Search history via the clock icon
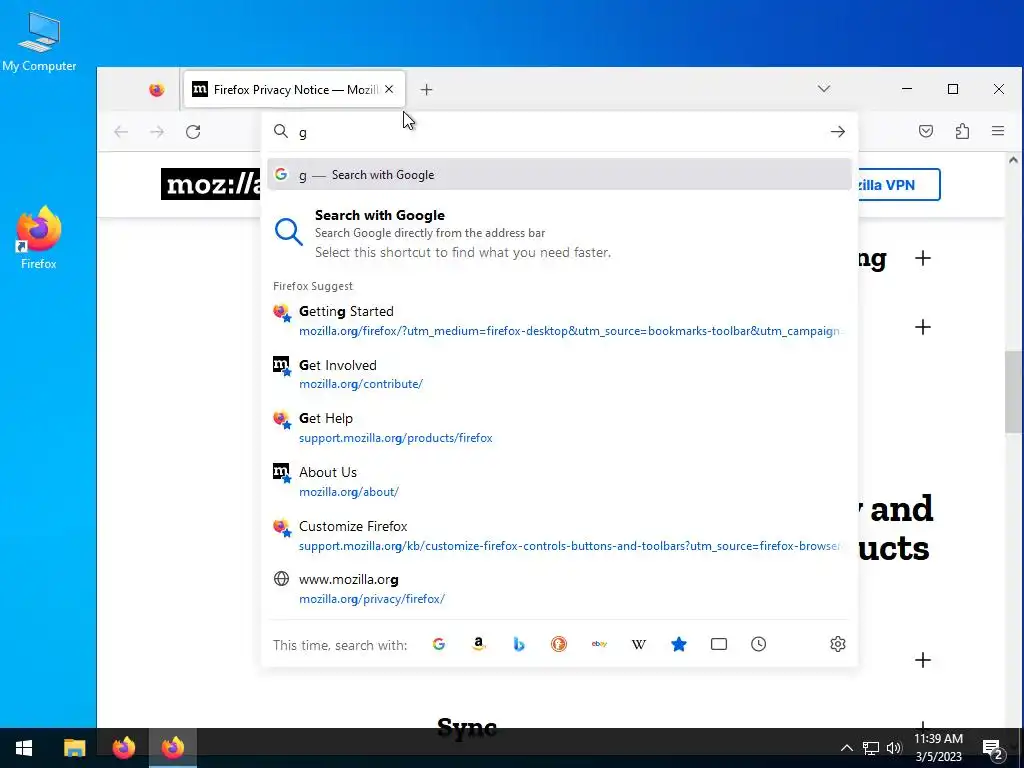 point(758,645)
